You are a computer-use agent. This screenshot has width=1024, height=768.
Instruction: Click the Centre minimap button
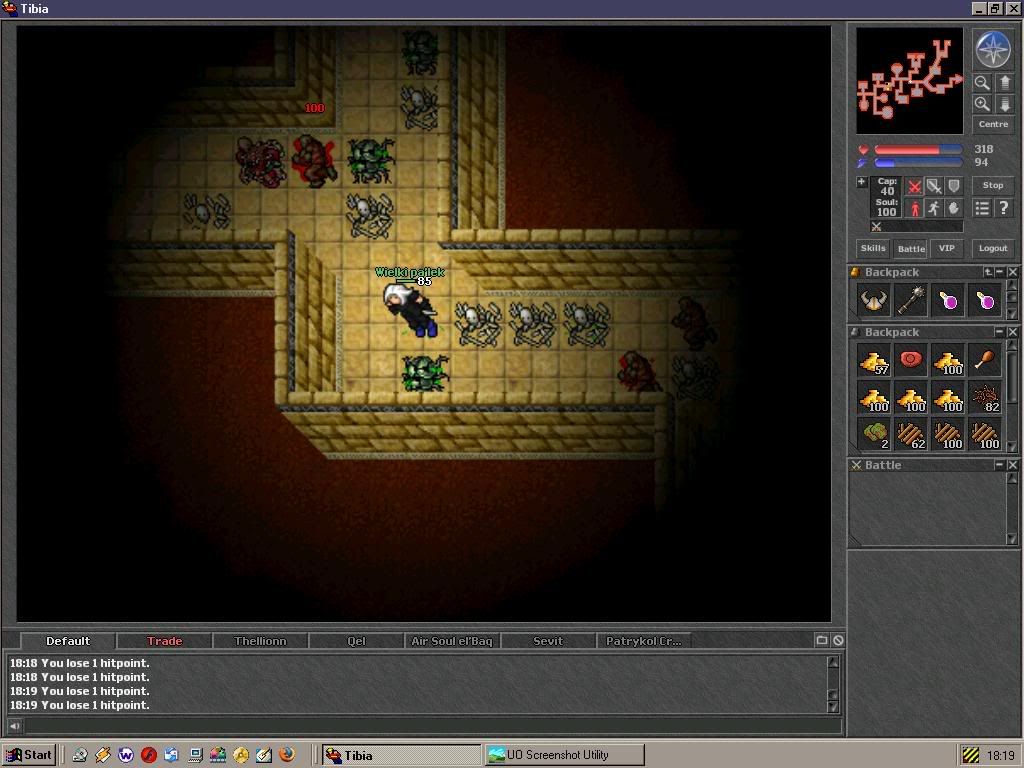coord(993,124)
